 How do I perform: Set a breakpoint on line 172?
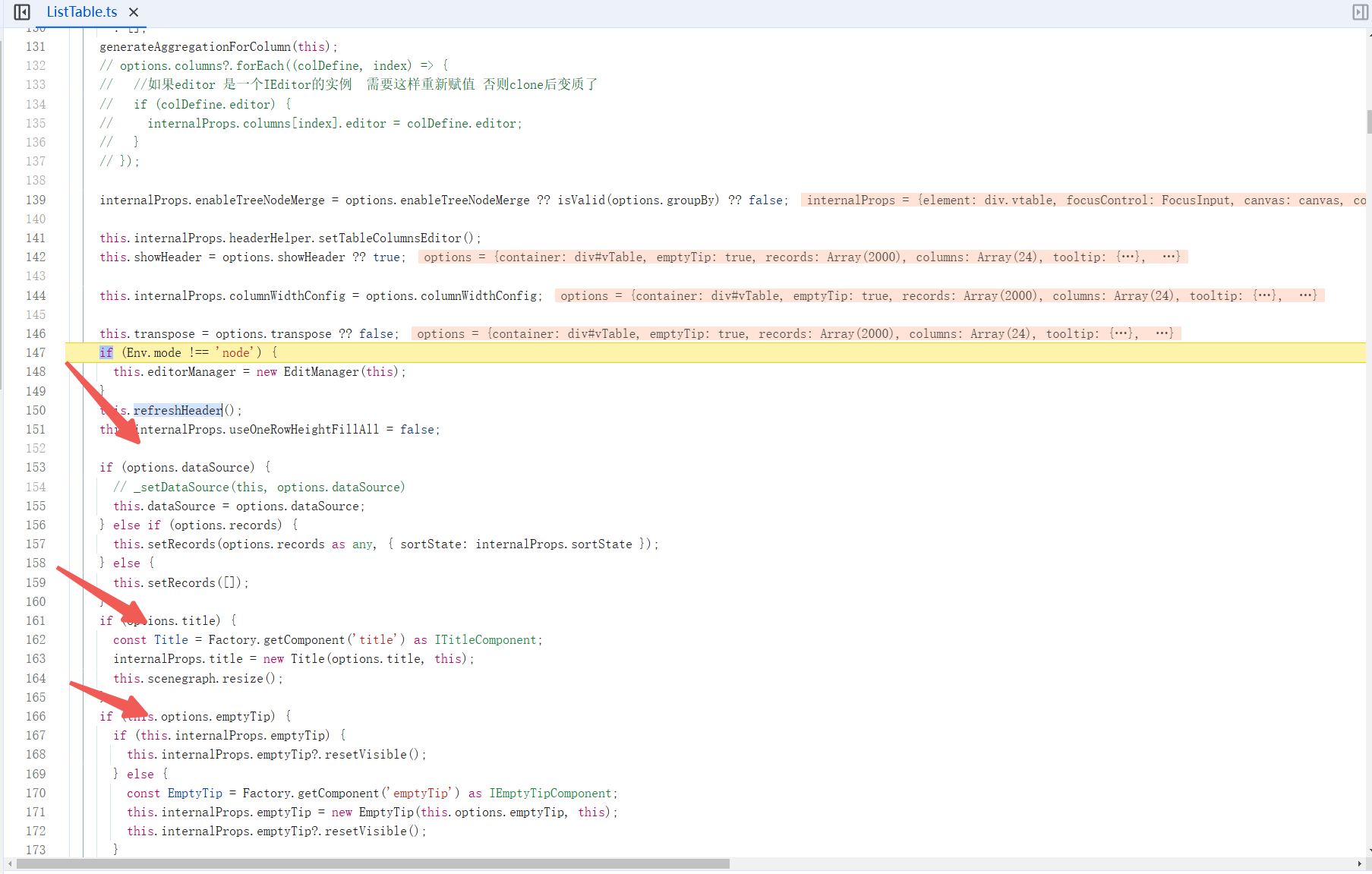point(36,831)
